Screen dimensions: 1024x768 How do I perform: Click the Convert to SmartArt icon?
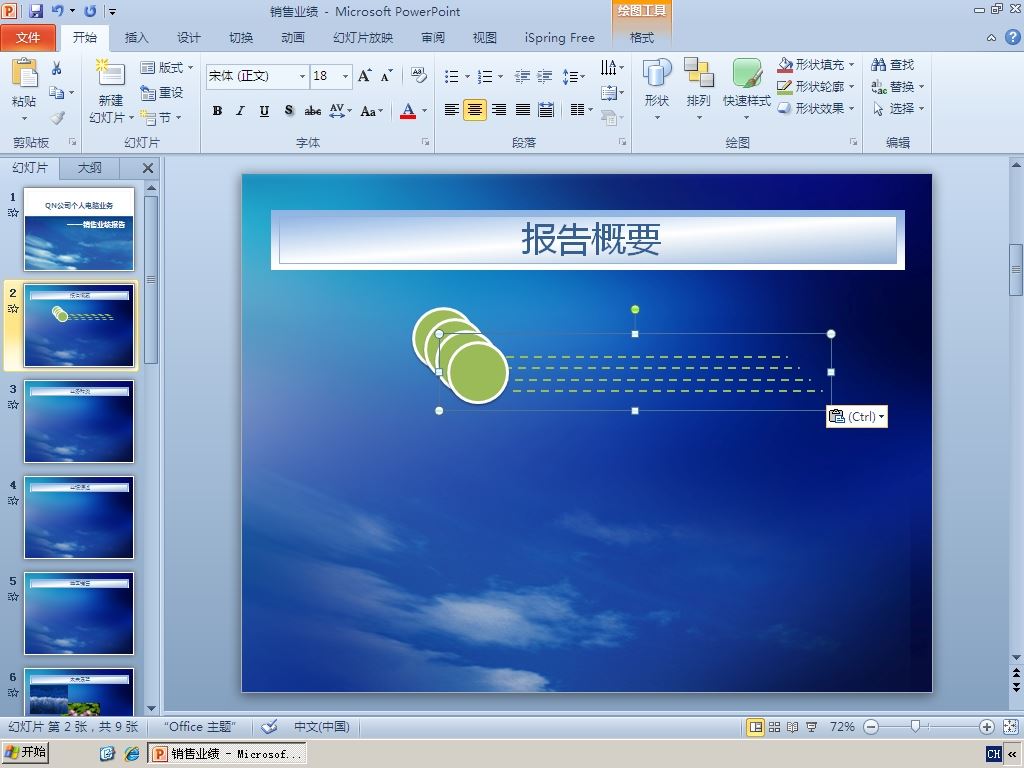609,117
